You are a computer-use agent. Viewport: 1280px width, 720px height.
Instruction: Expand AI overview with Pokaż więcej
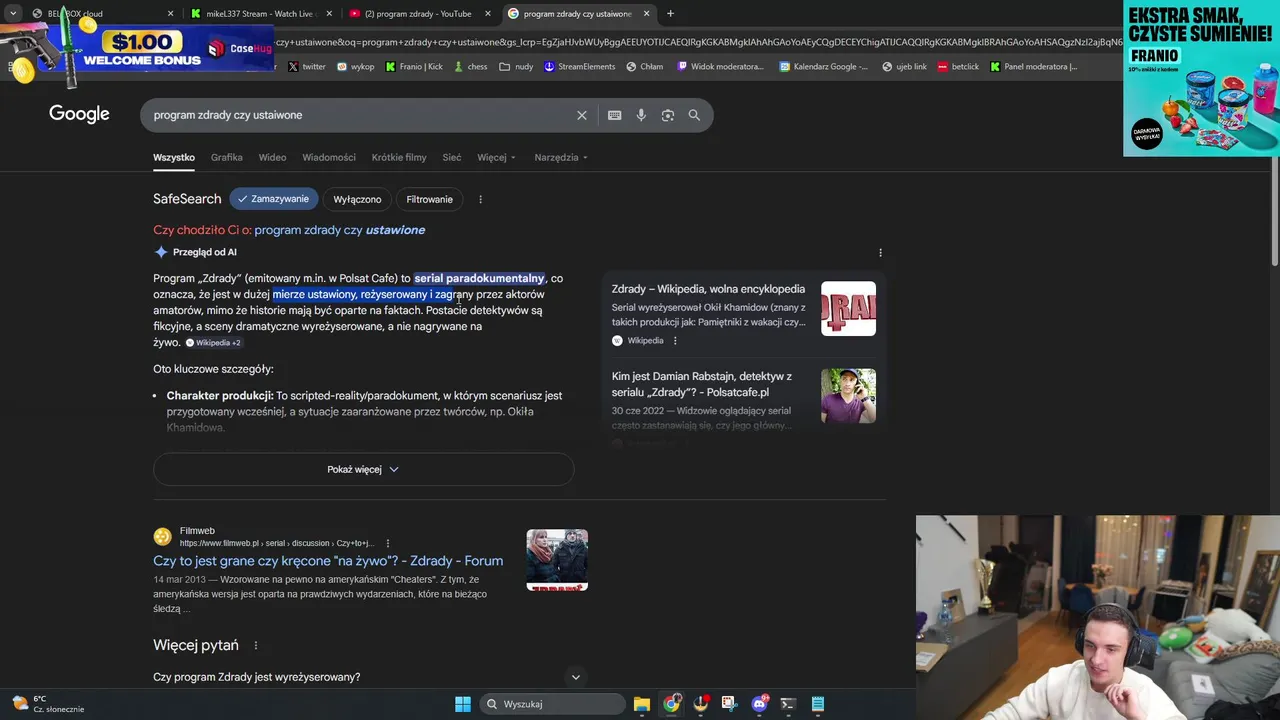coord(363,469)
